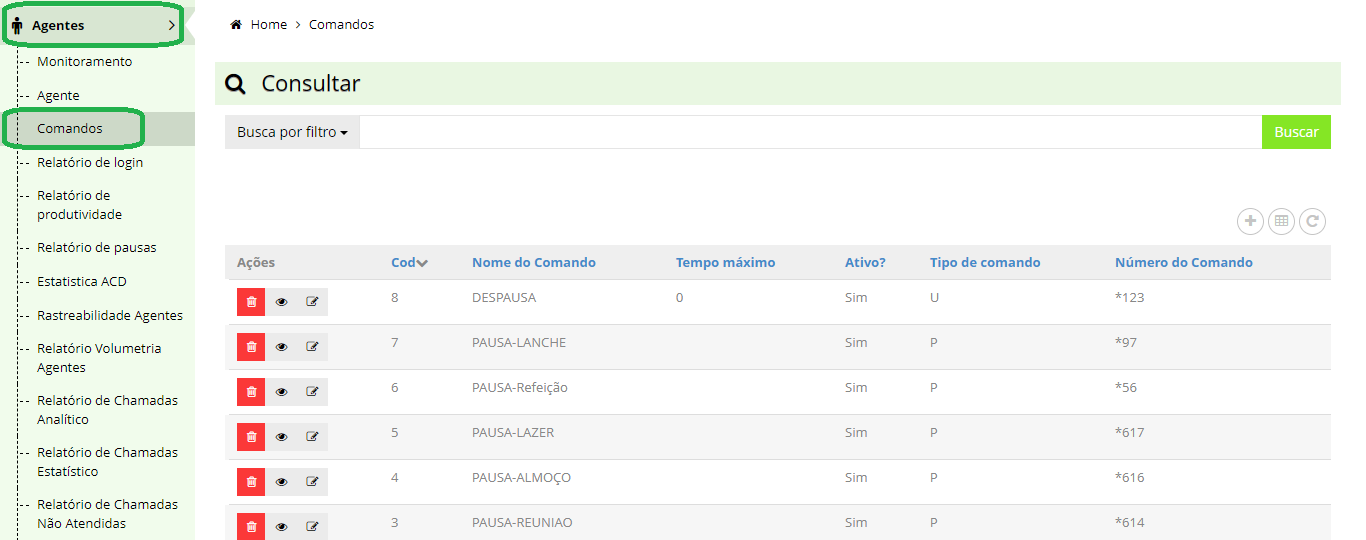Click the PAUSA-LAZER name cell
This screenshot has width=1366, height=540.
tap(513, 432)
